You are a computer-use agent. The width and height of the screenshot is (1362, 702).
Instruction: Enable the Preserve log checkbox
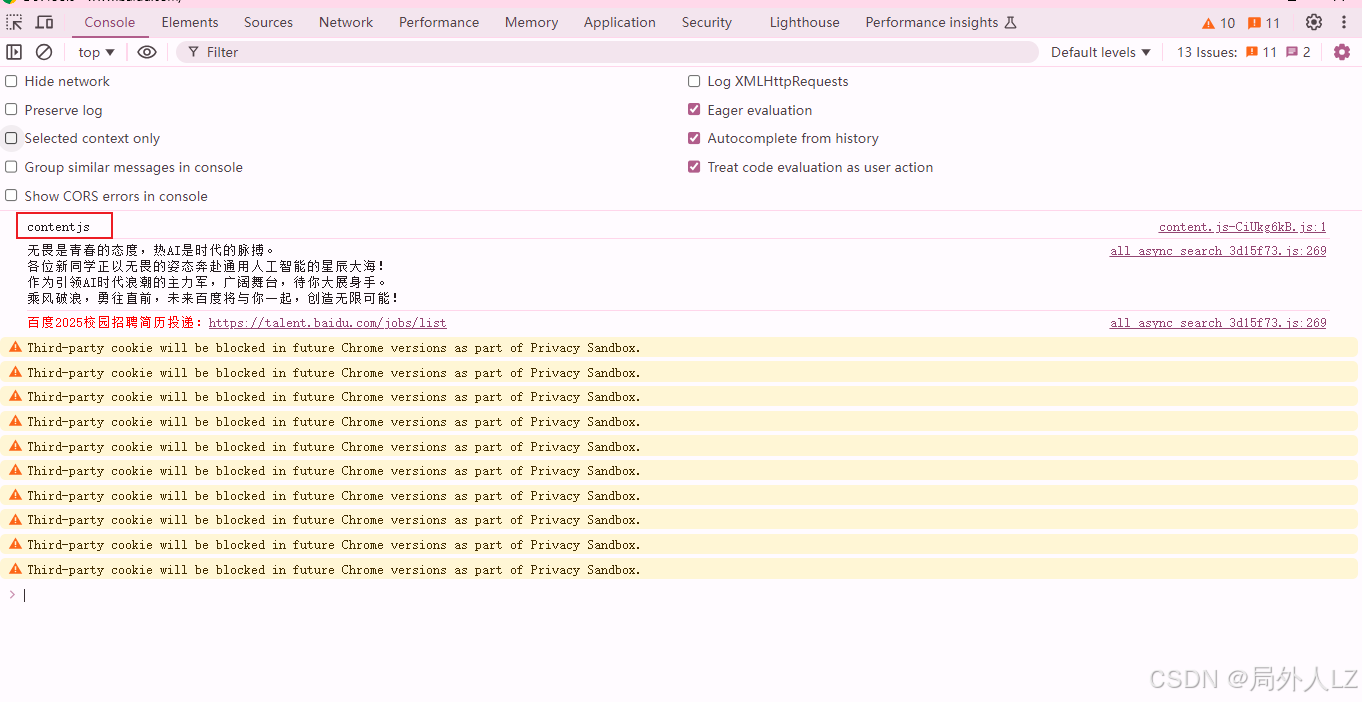point(10,110)
